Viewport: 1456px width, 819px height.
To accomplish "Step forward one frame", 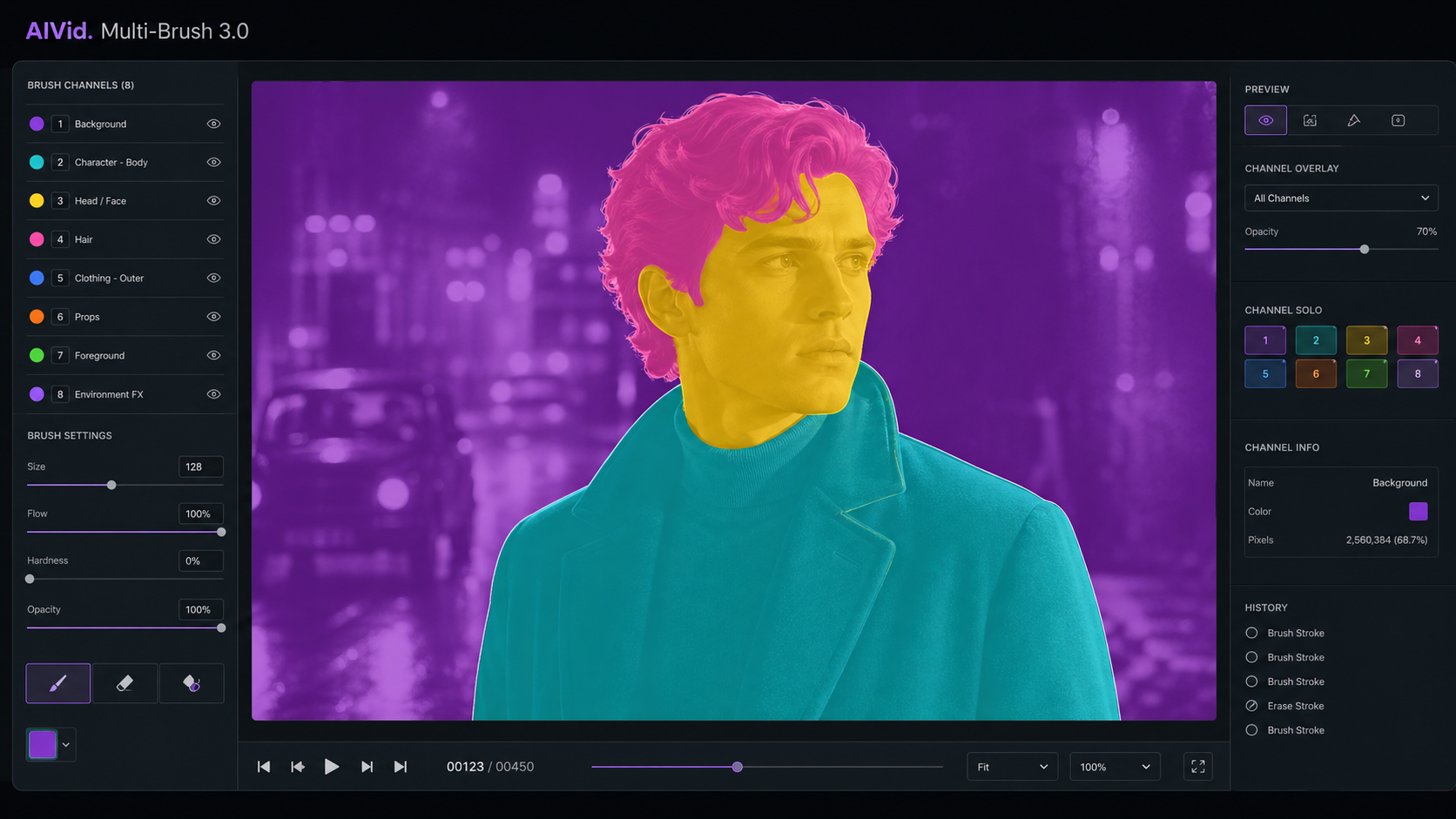I will pyautogui.click(x=367, y=767).
